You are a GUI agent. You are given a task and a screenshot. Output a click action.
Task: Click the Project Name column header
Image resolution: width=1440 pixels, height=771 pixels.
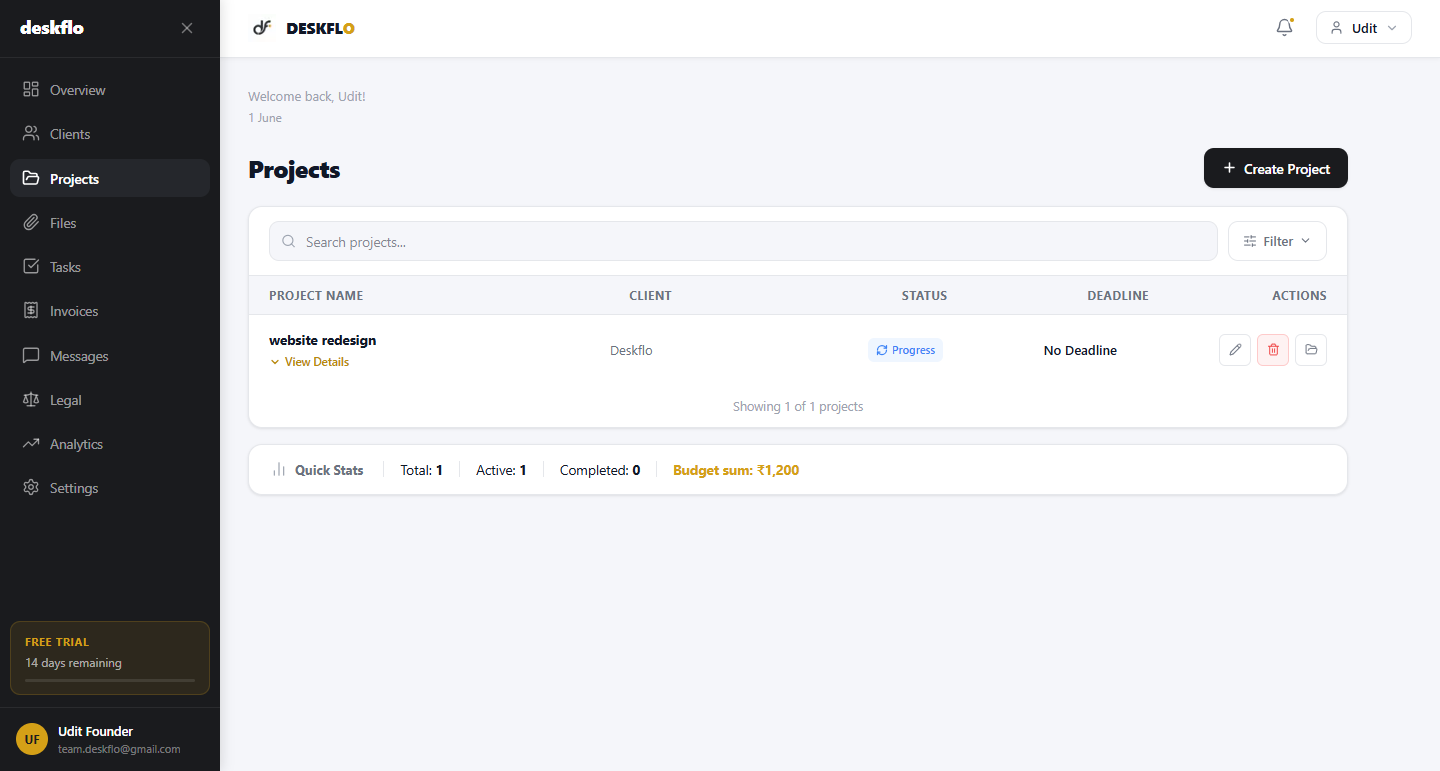pyautogui.click(x=316, y=295)
